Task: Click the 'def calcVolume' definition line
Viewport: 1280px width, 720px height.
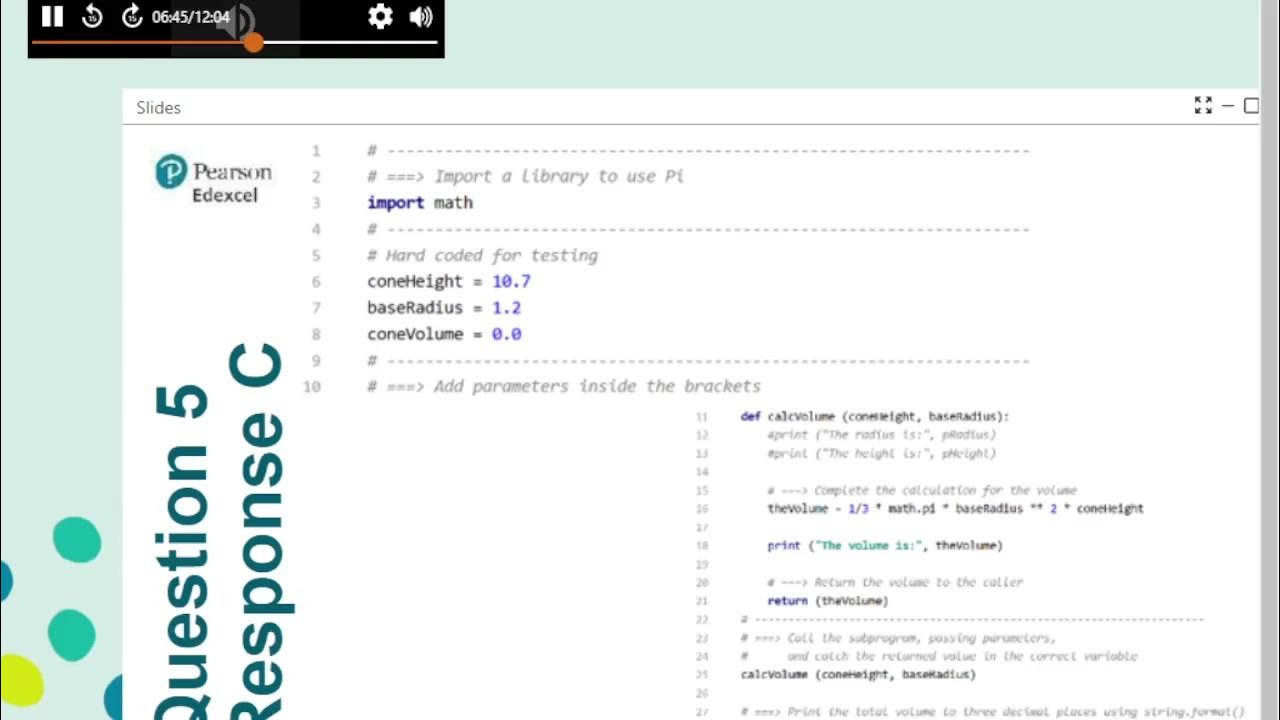Action: (x=875, y=416)
